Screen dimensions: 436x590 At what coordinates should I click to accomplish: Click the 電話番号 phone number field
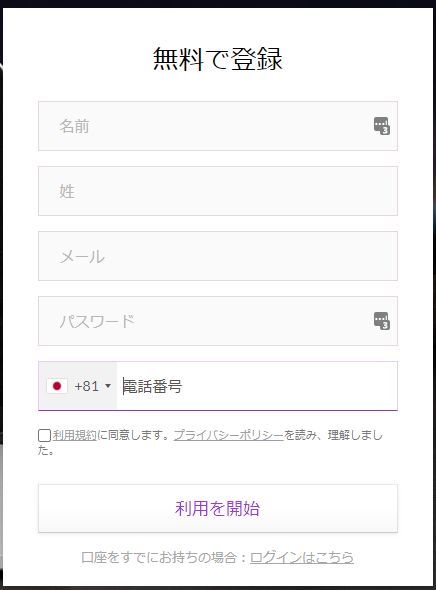pos(257,386)
